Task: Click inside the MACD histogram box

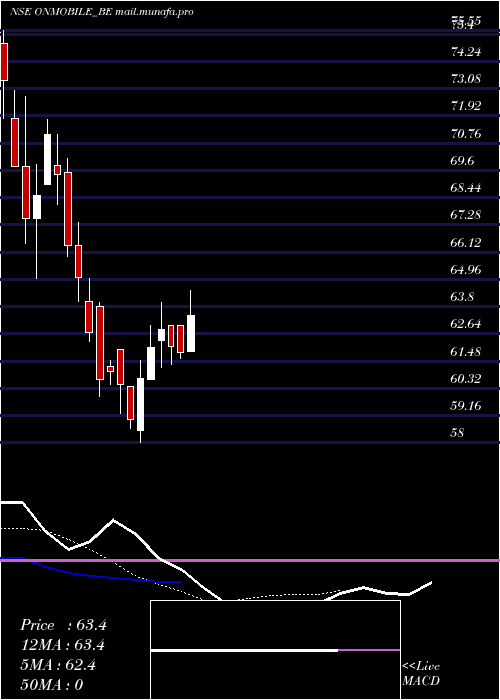Action: click(x=275, y=650)
